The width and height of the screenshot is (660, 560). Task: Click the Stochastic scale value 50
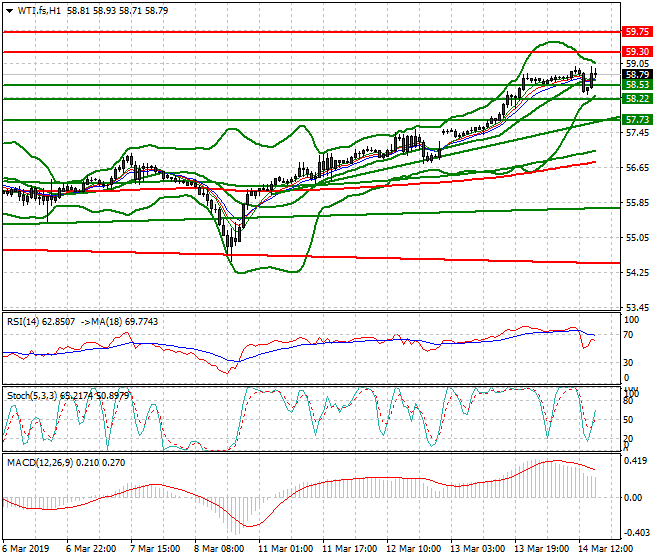coord(628,420)
